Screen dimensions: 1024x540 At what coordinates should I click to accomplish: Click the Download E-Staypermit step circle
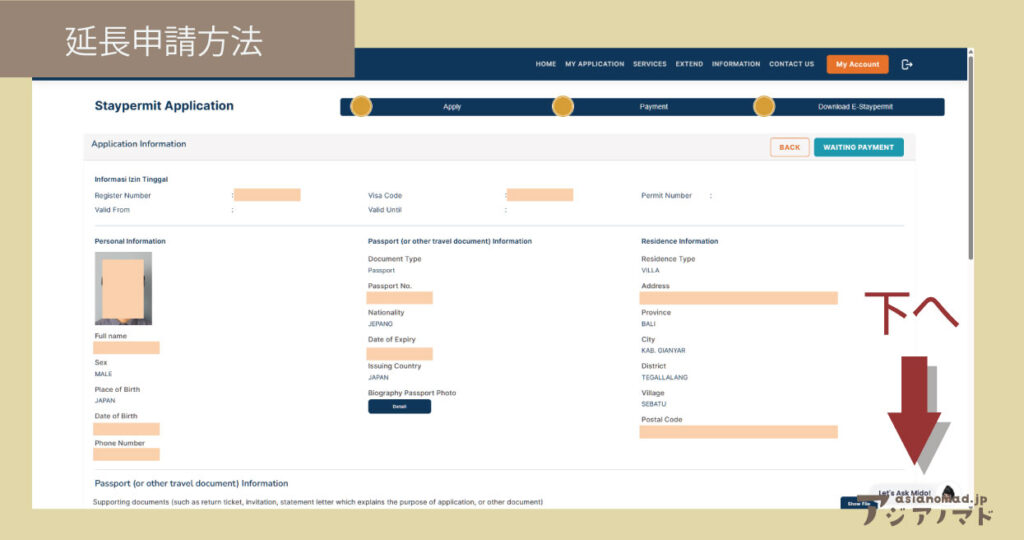[x=764, y=106]
